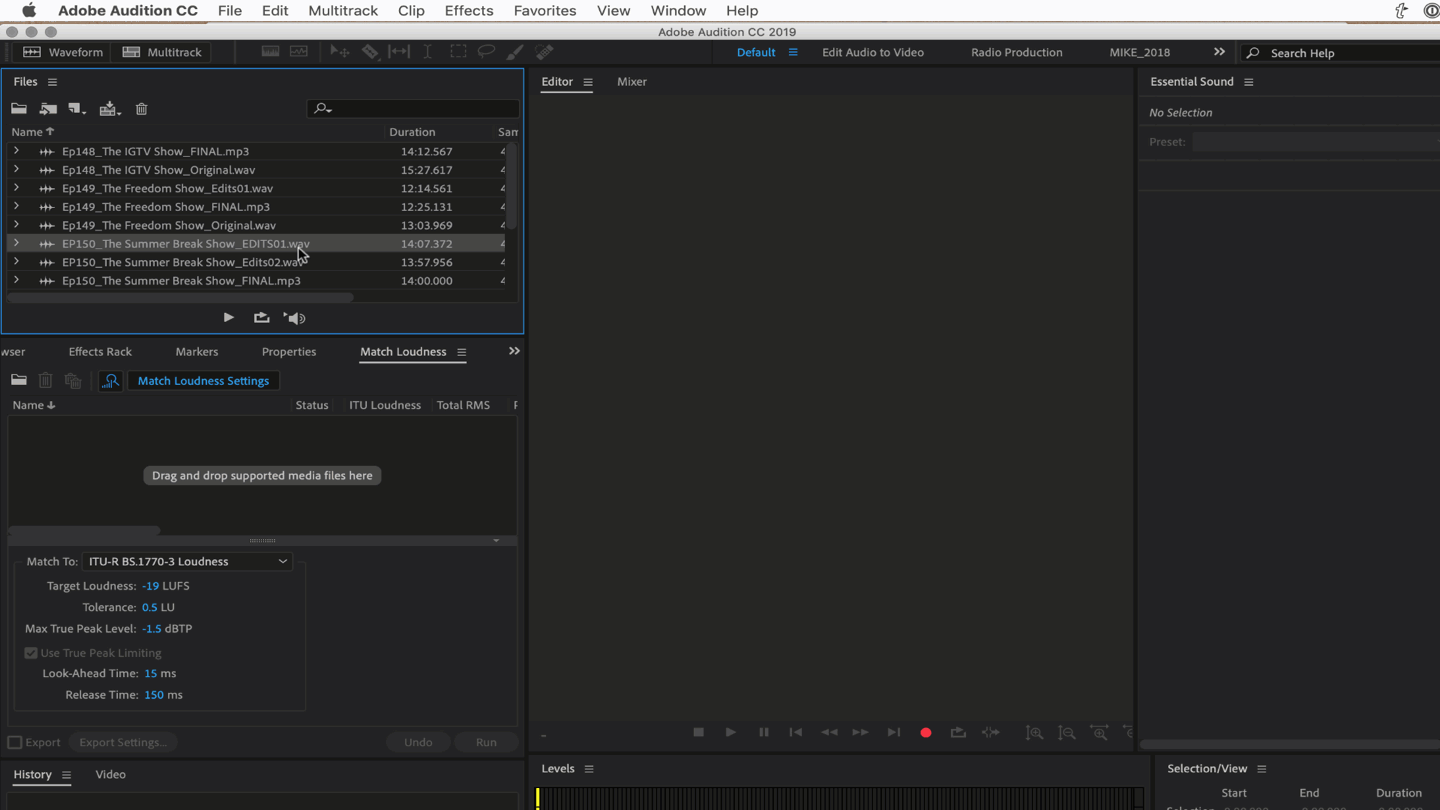Open the Default workspace menu icon
Screen dimensions: 1440x810
point(793,52)
